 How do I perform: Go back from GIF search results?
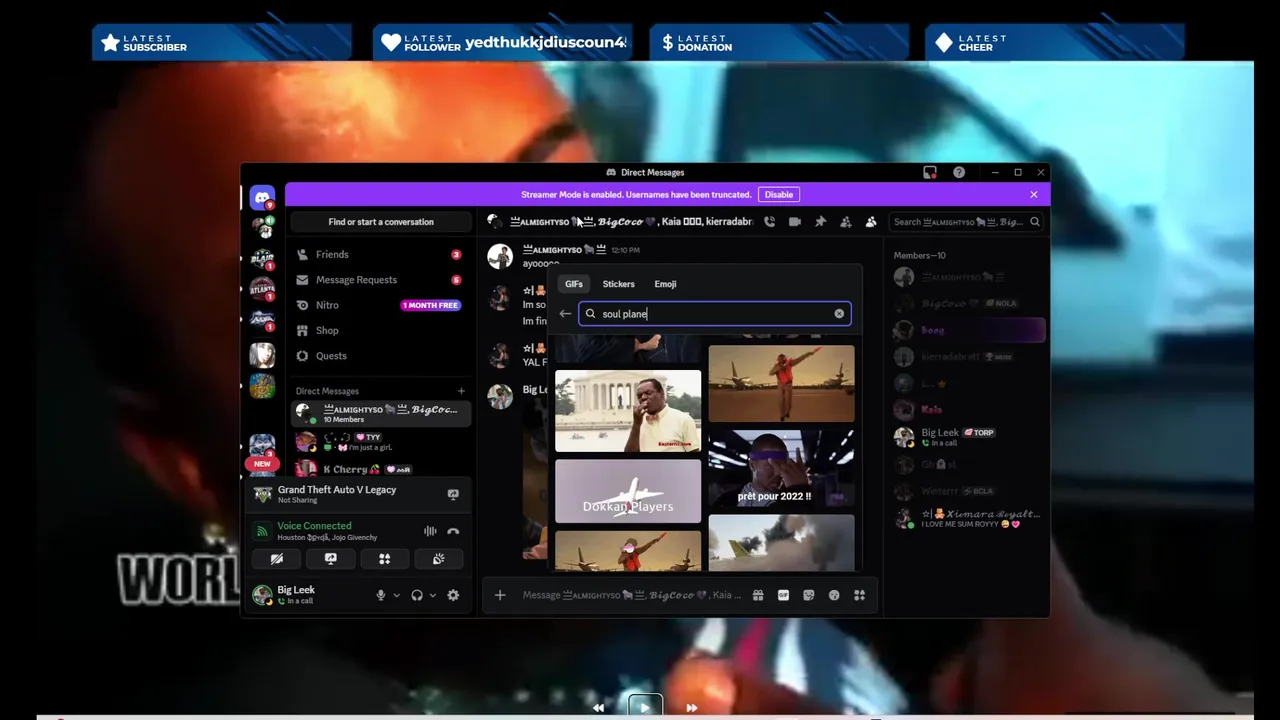tap(565, 314)
